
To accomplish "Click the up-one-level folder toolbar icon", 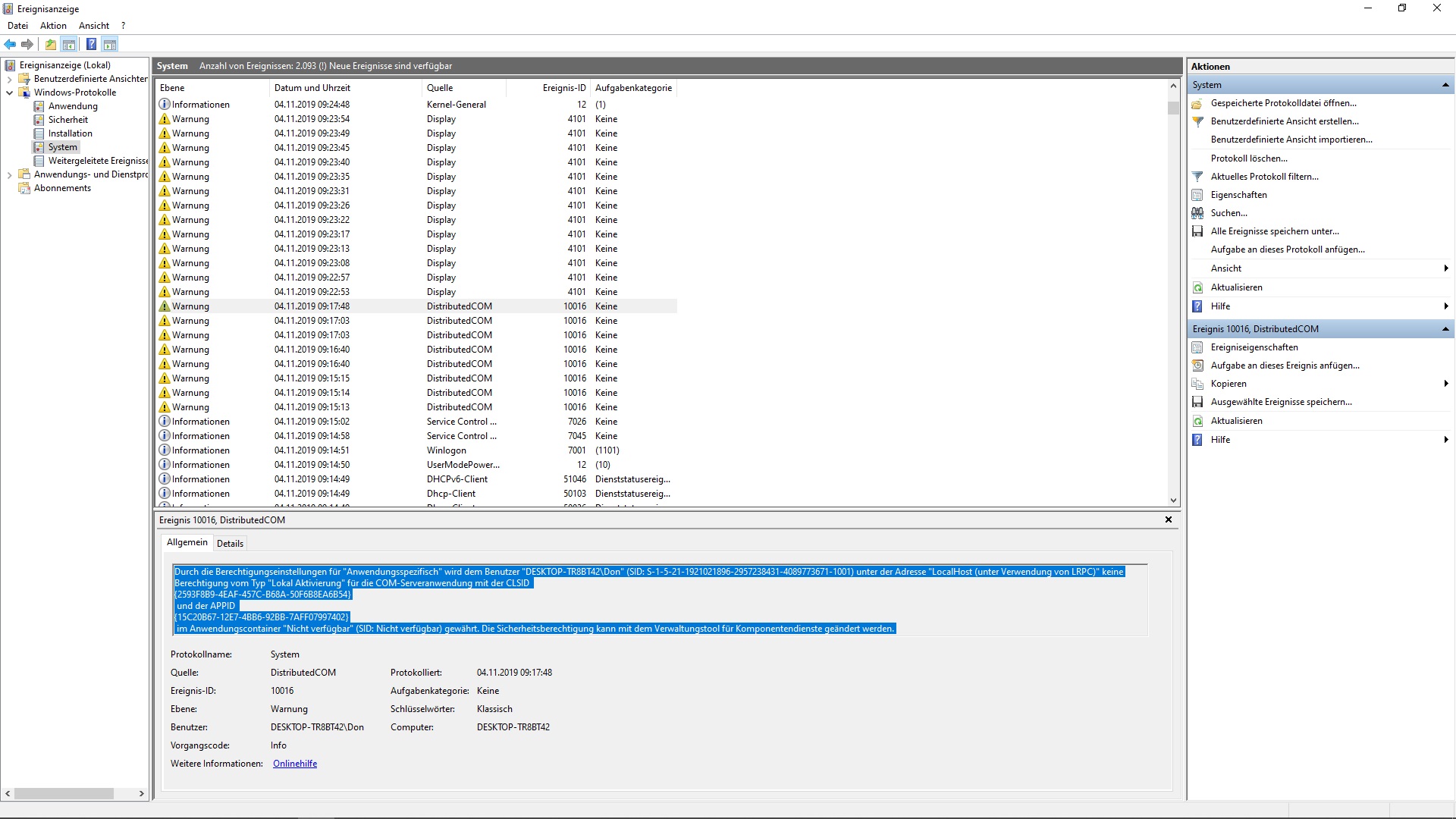I will [51, 44].
